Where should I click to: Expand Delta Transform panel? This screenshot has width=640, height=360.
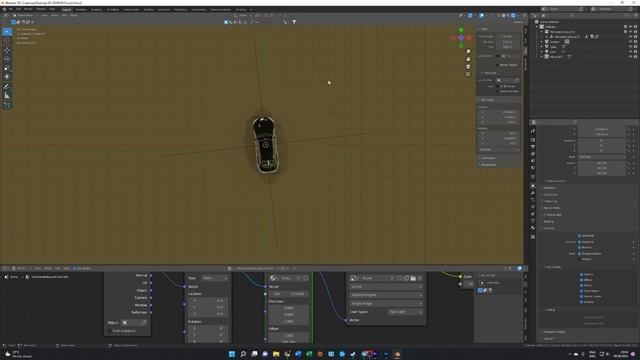[557, 181]
